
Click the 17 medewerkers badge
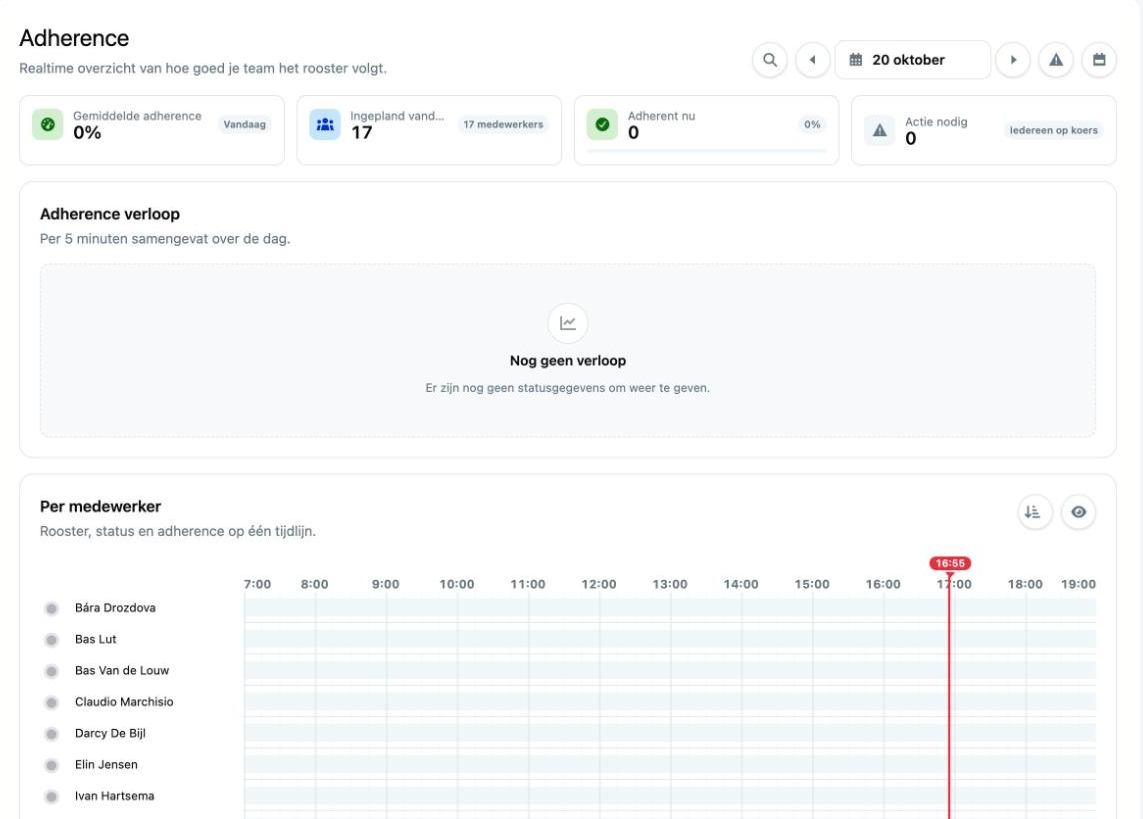tap(503, 125)
